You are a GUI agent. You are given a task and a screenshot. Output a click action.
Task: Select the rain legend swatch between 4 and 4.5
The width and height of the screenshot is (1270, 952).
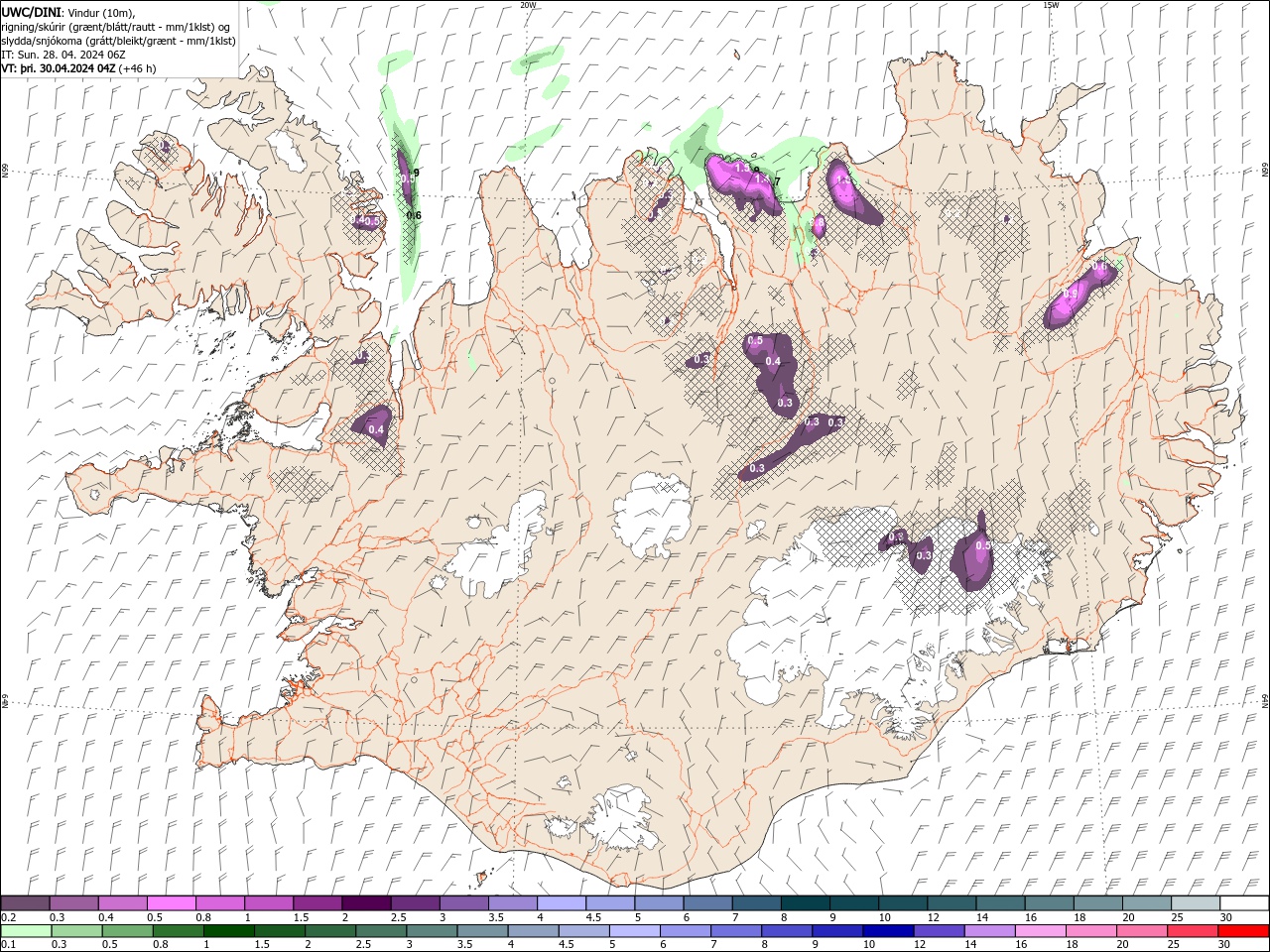532,931
